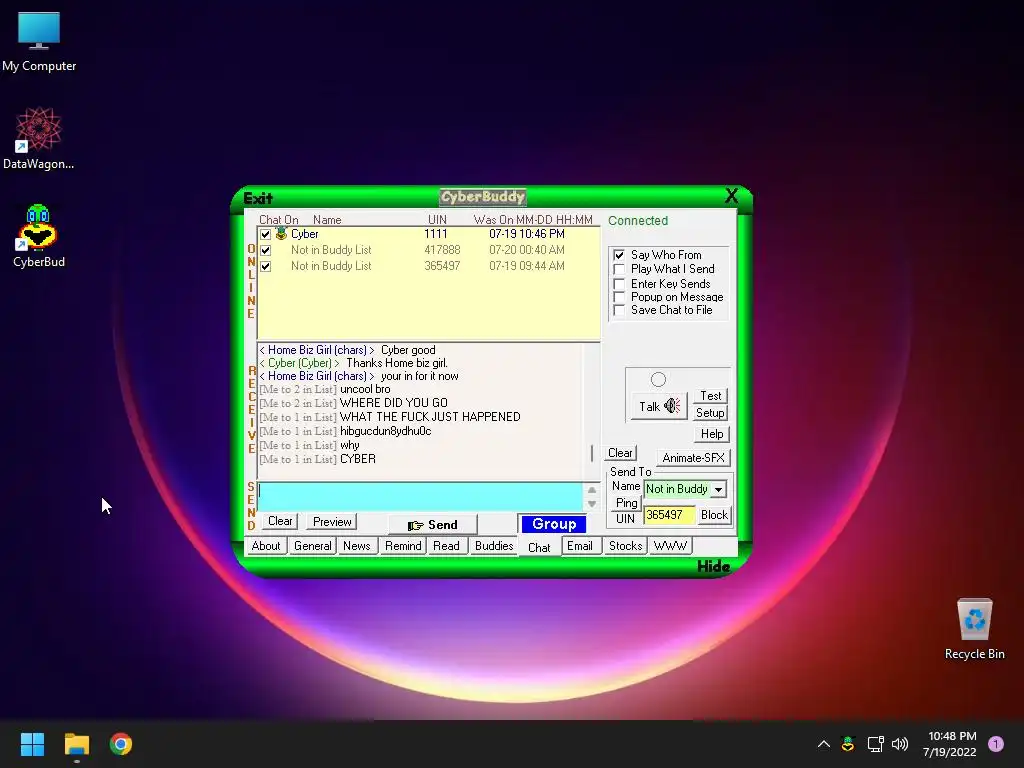
Task: Select the Cyber buddy row name
Action: click(304, 234)
